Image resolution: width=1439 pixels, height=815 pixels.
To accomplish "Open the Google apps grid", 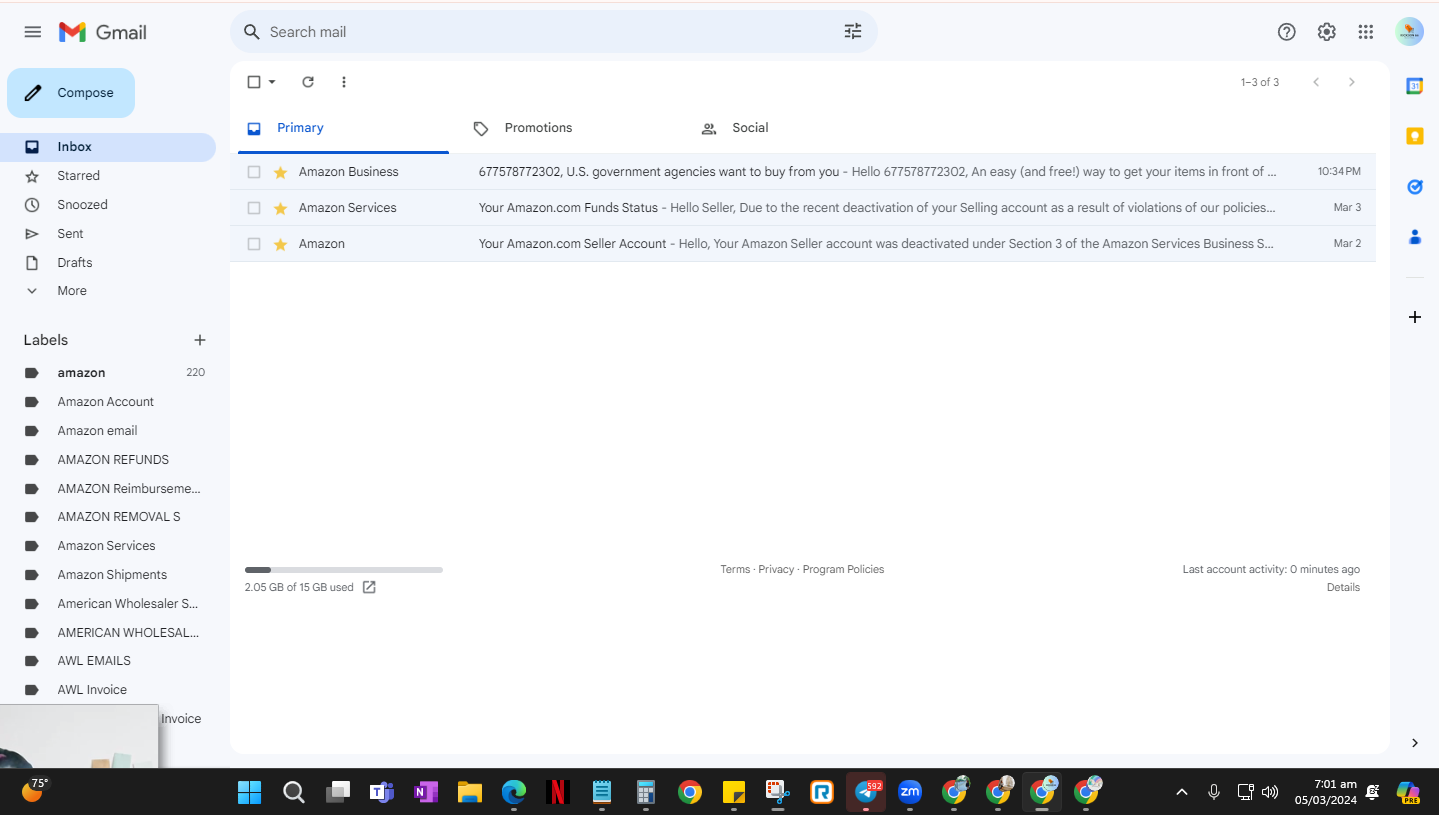I will (1366, 32).
